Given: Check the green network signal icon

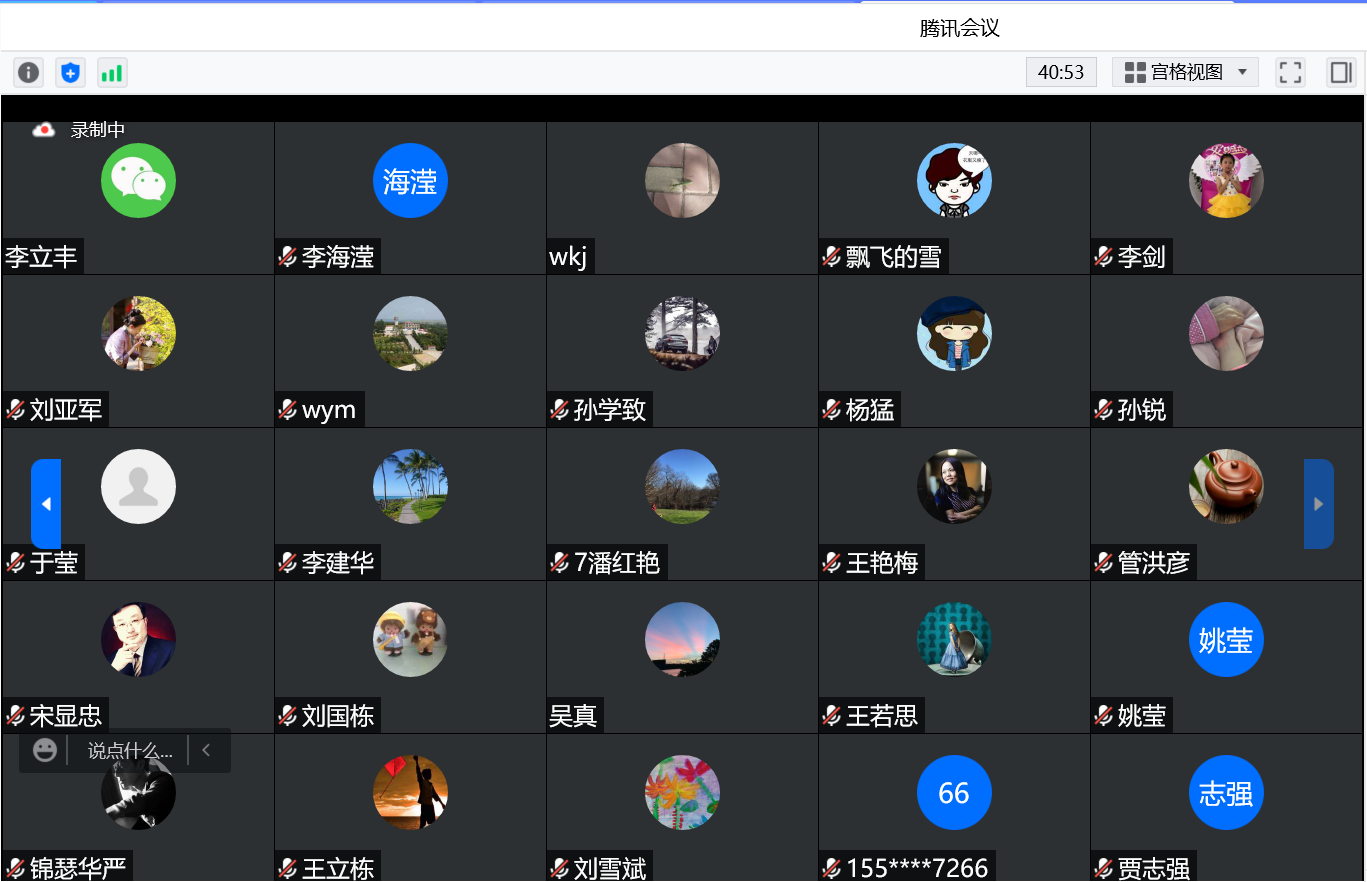Looking at the screenshot, I should click(x=112, y=72).
